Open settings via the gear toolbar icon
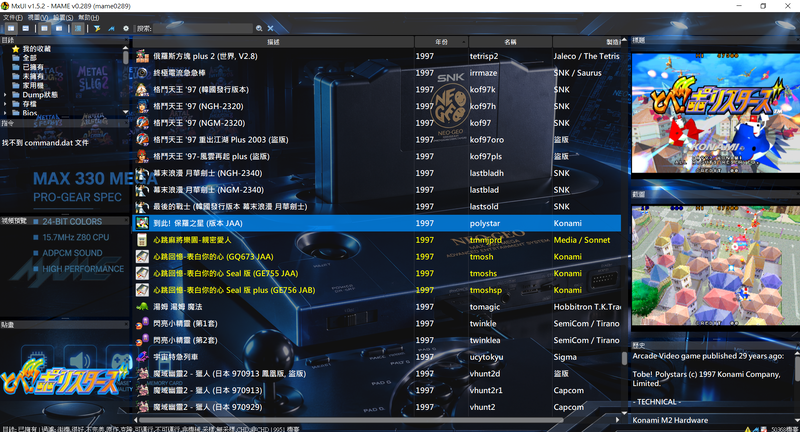800x432 pixels. click(x=126, y=29)
